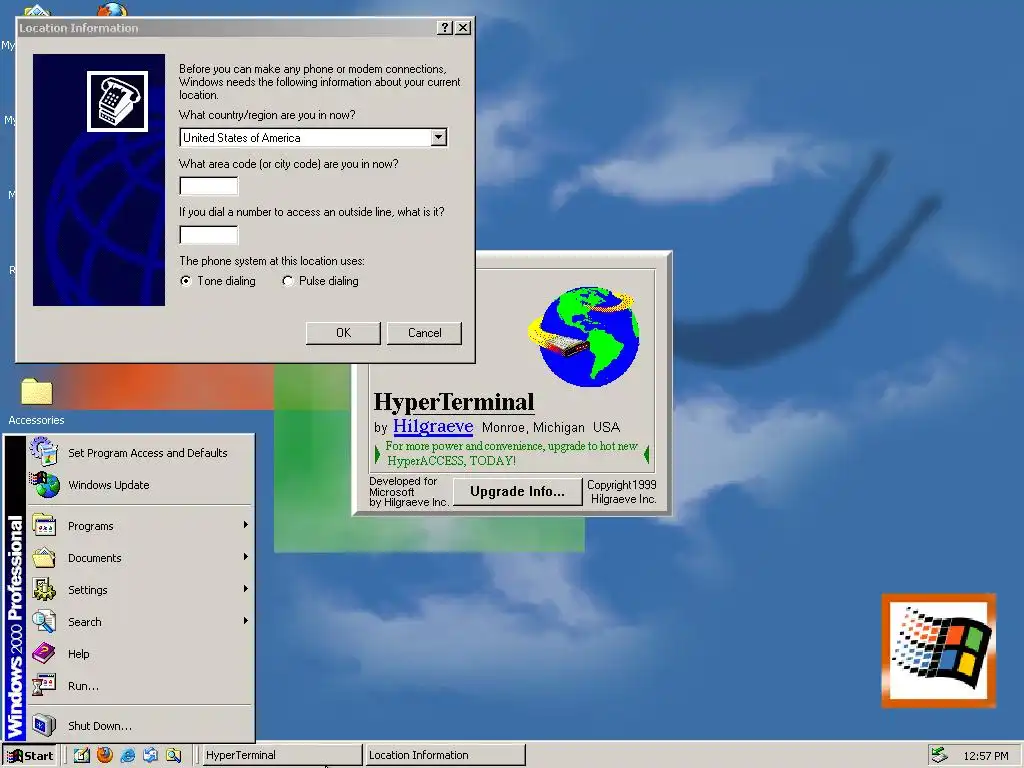Expand the Documents submenu arrow

[x=246, y=557]
